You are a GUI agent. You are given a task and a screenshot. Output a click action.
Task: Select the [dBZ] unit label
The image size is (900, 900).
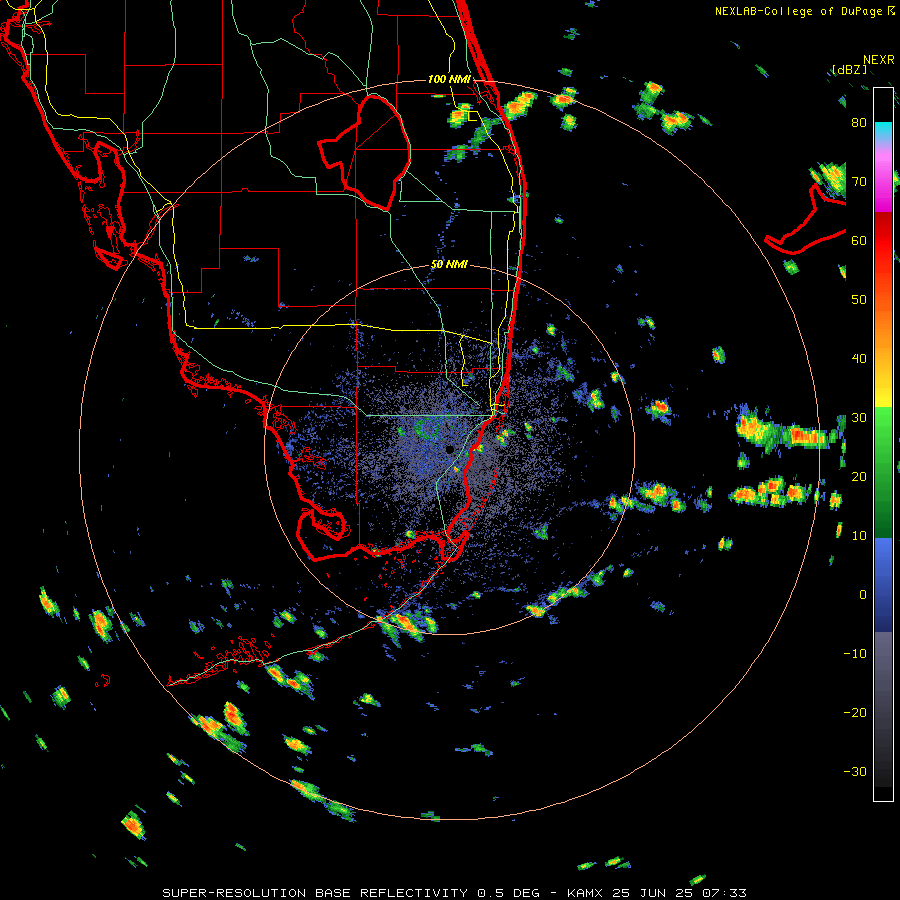pos(849,70)
